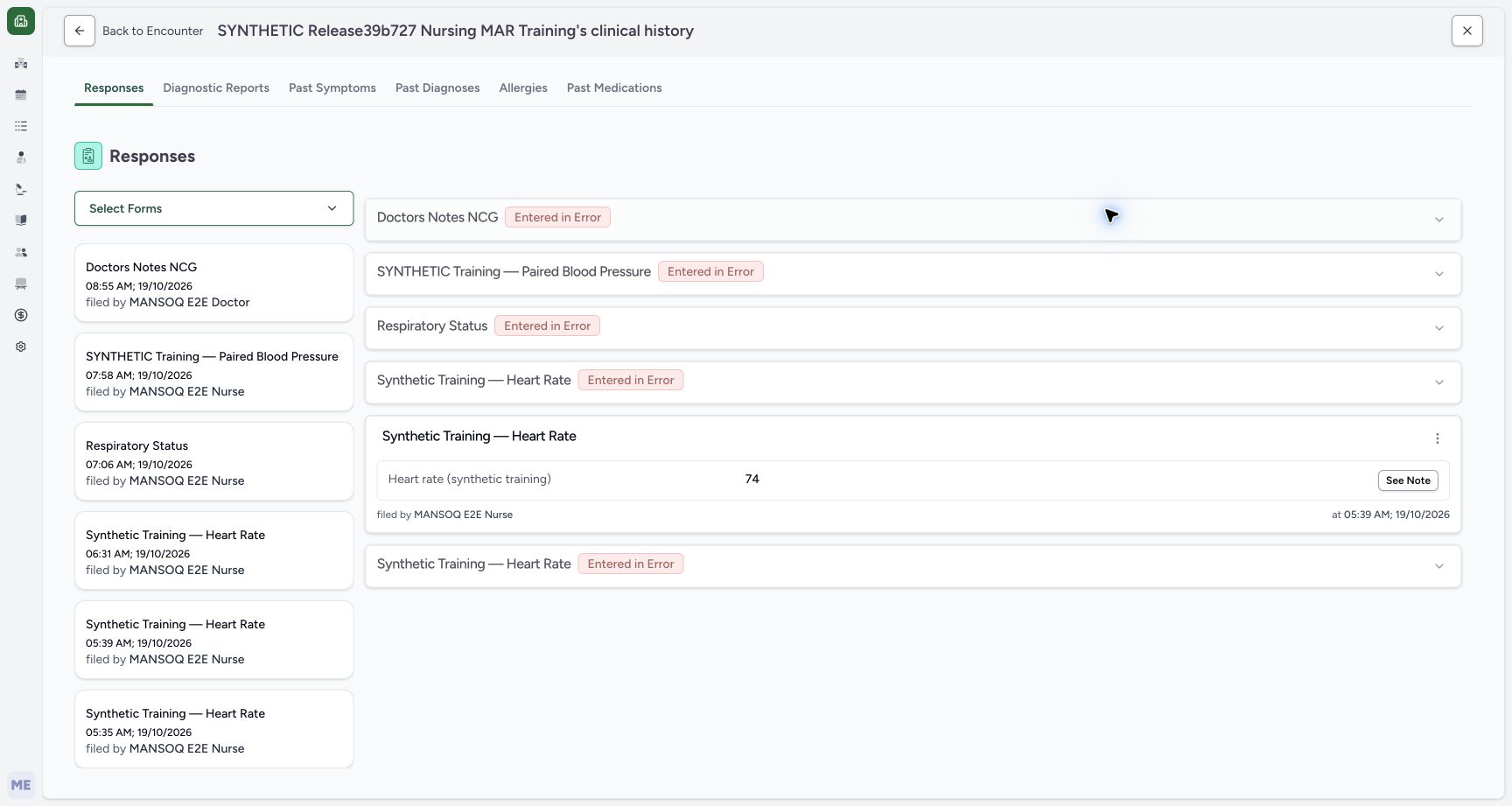The width and height of the screenshot is (1512, 806).
Task: Select Heart Rate 05:39 AM card
Action: [x=213, y=641]
